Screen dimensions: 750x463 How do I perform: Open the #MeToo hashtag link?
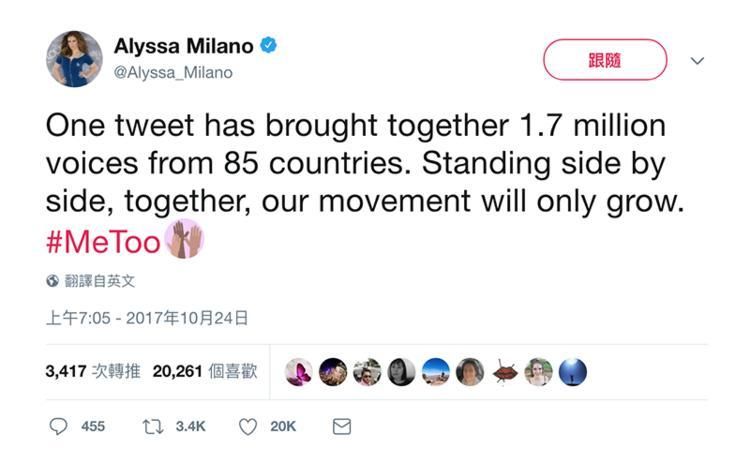coord(103,242)
